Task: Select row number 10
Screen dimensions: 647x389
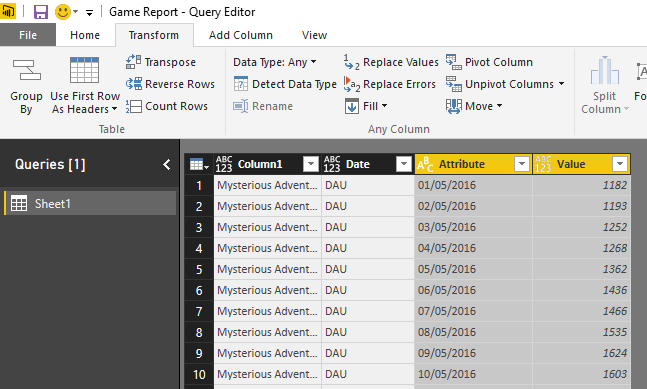Action: [199, 375]
